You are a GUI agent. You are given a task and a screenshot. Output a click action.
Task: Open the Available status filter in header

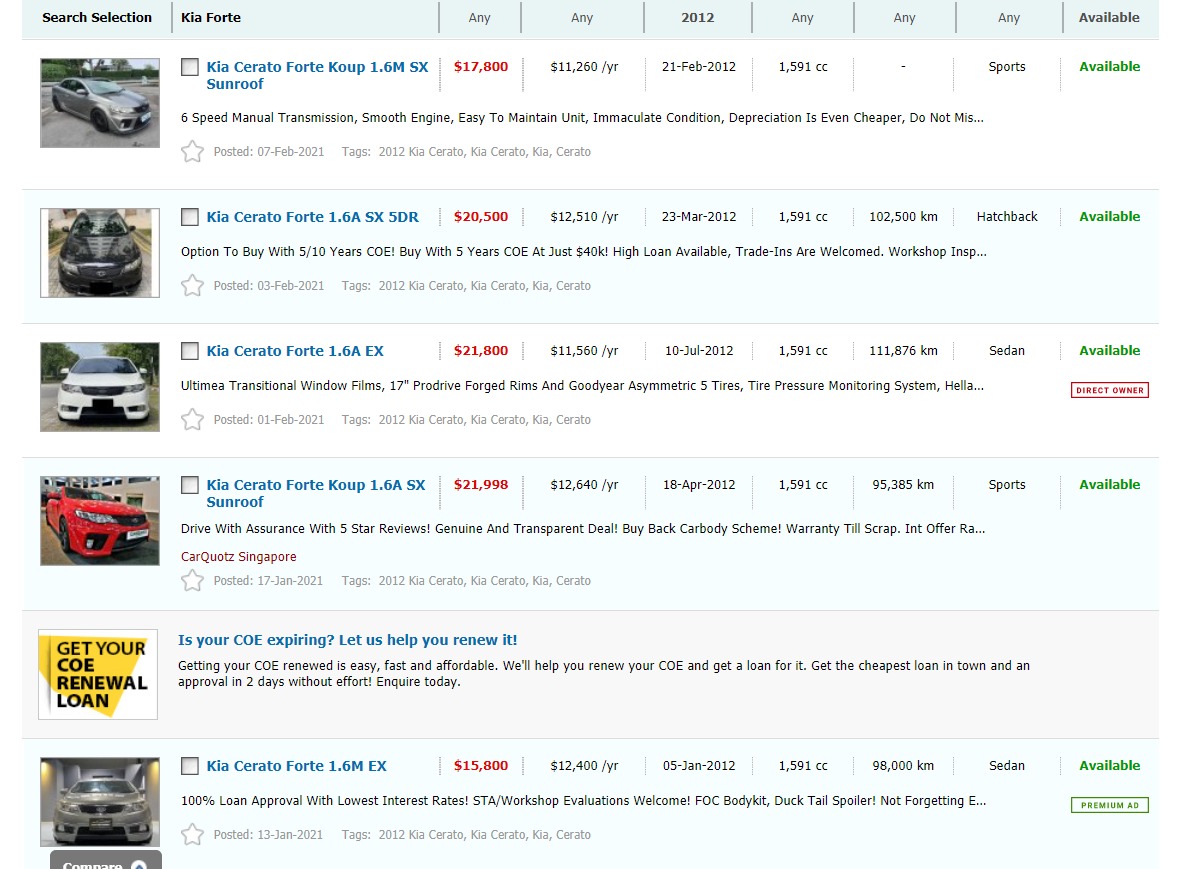coord(1108,18)
